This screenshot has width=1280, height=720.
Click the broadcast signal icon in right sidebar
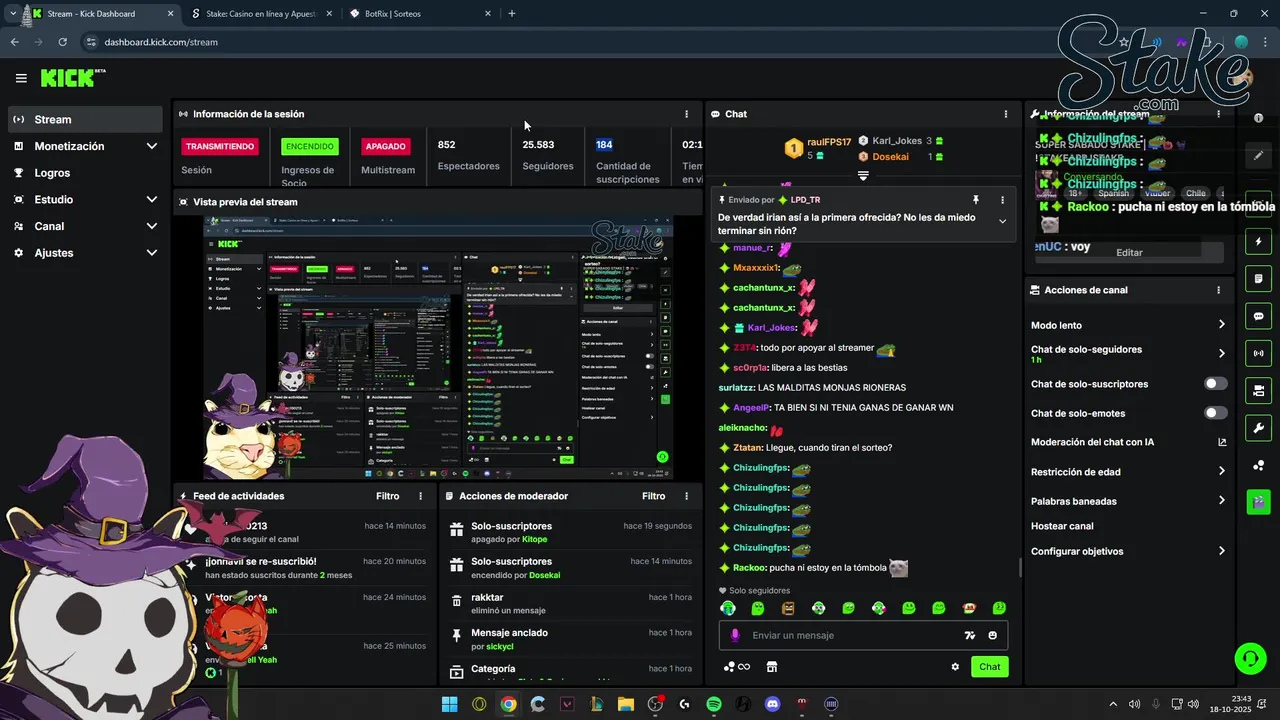pos(1258,353)
